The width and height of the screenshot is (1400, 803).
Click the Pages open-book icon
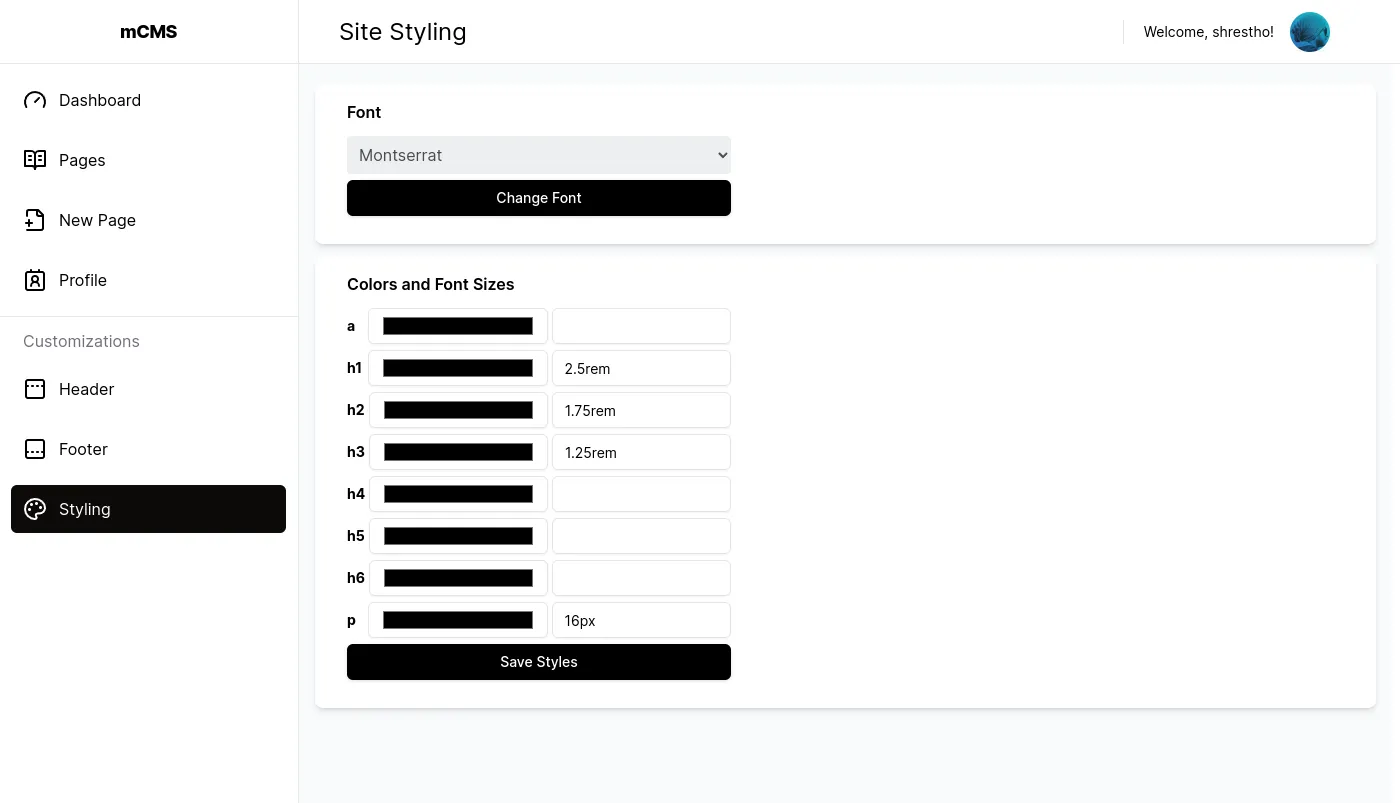[35, 160]
